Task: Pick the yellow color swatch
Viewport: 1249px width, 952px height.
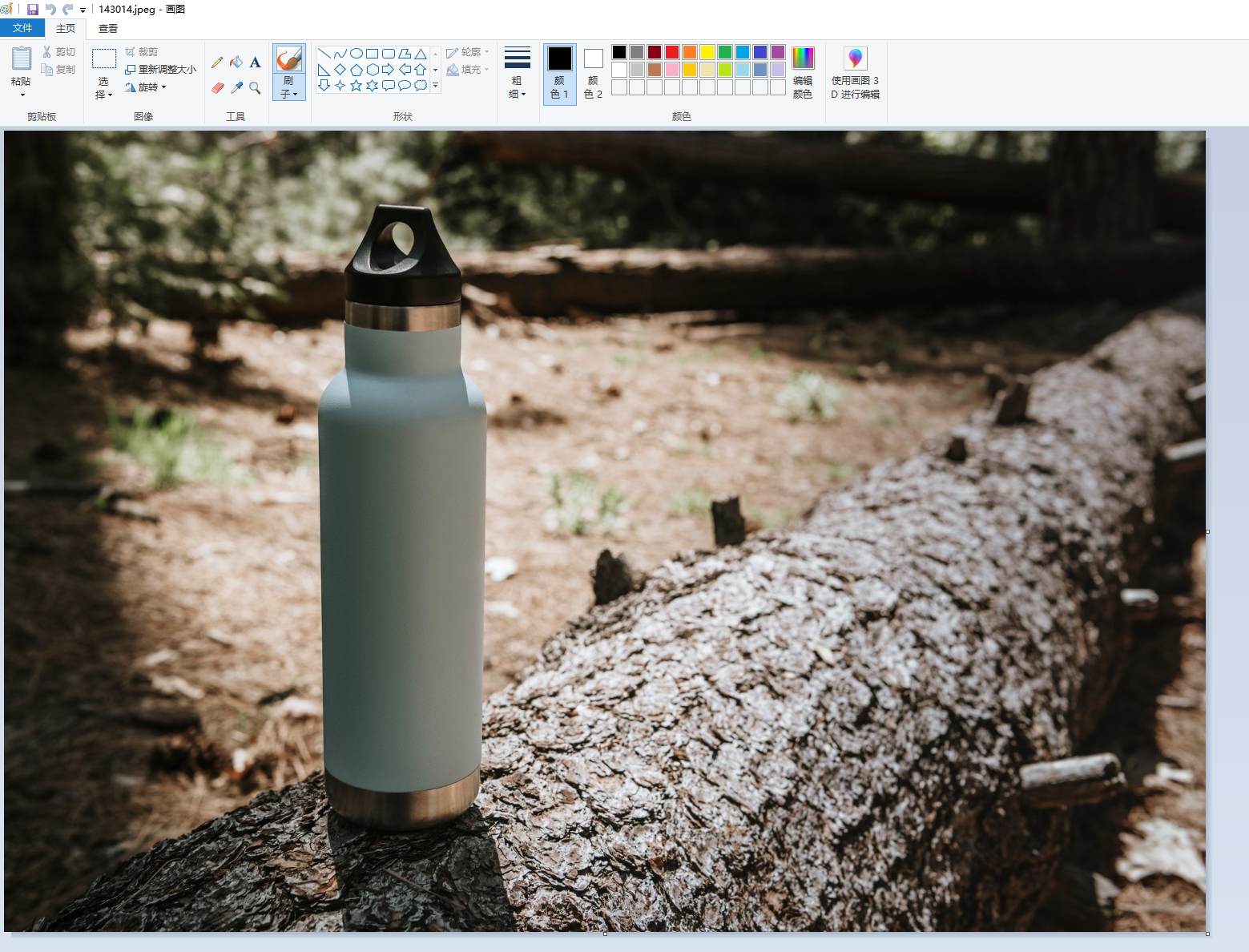Action: point(707,52)
